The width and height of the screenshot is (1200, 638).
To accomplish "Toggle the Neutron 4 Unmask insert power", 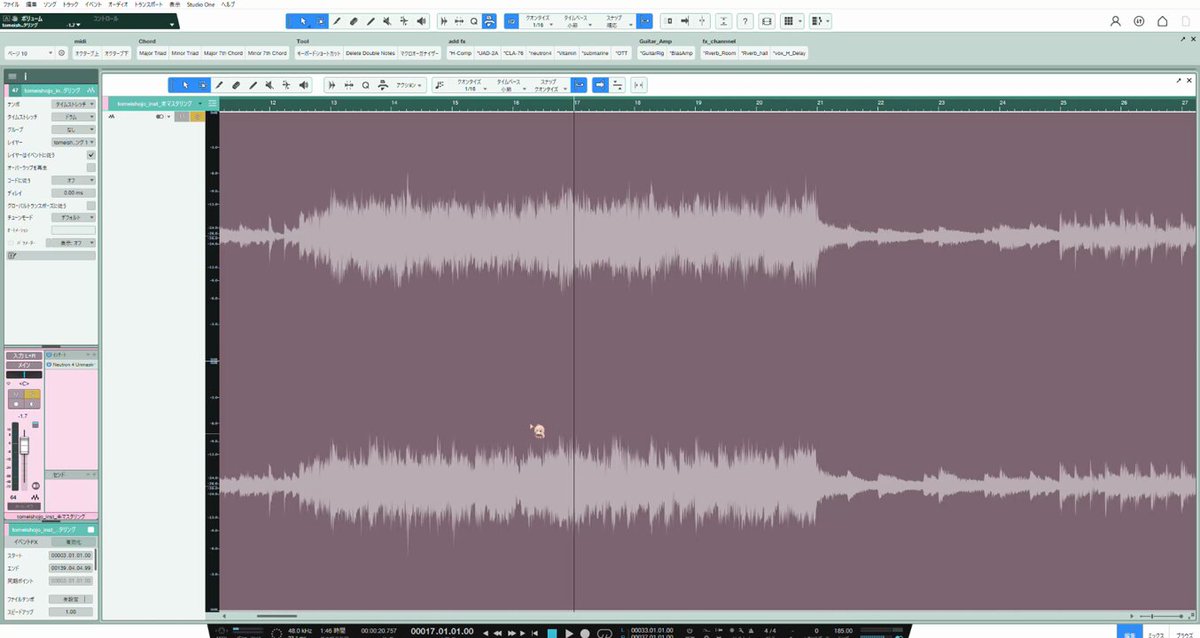I will click(49, 364).
